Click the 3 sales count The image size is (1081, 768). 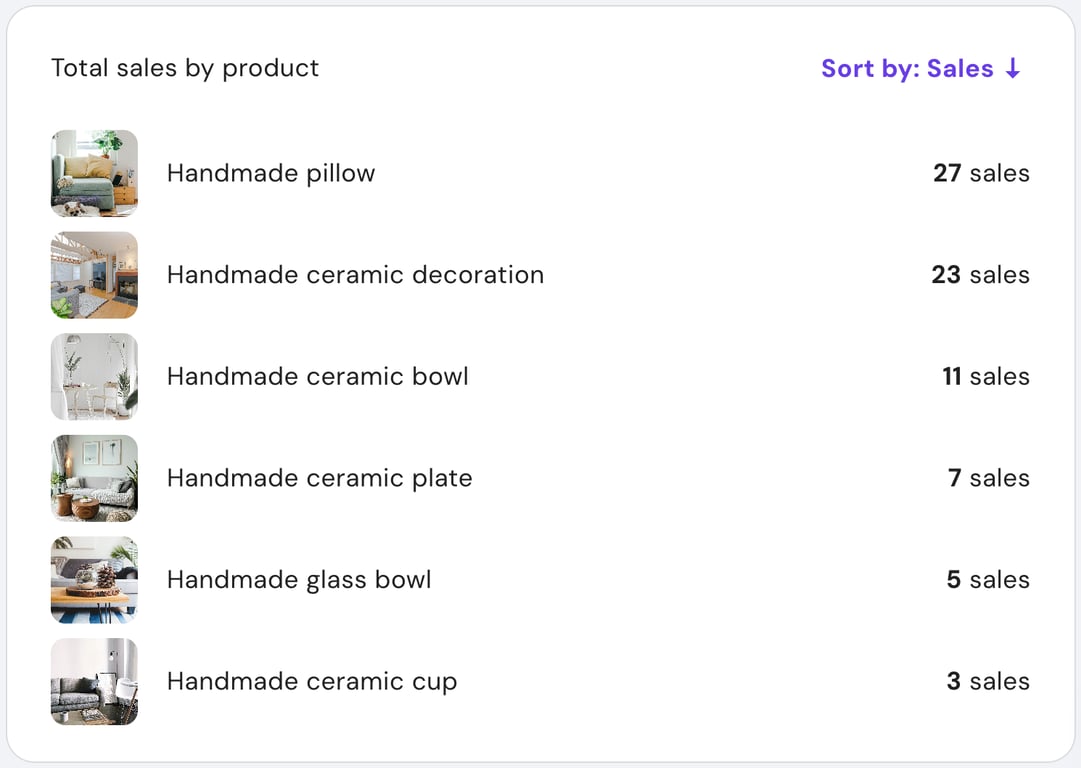click(989, 681)
